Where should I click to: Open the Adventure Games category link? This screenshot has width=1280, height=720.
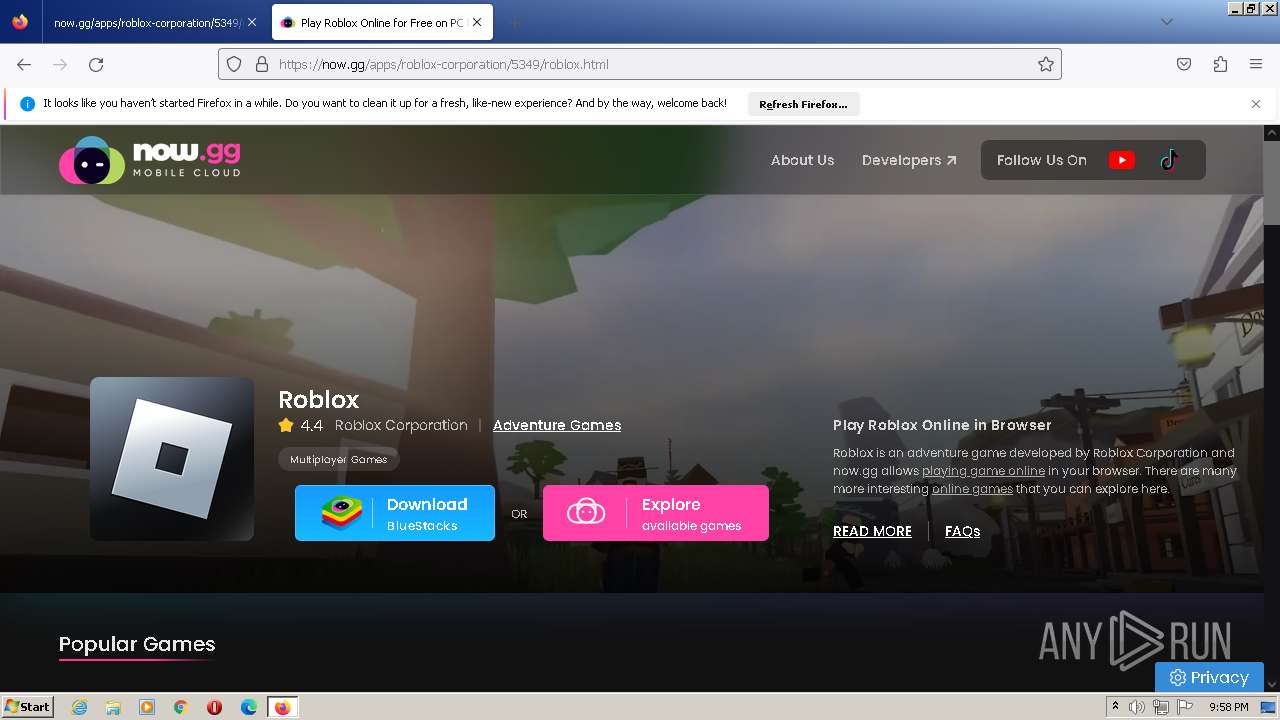click(x=557, y=425)
